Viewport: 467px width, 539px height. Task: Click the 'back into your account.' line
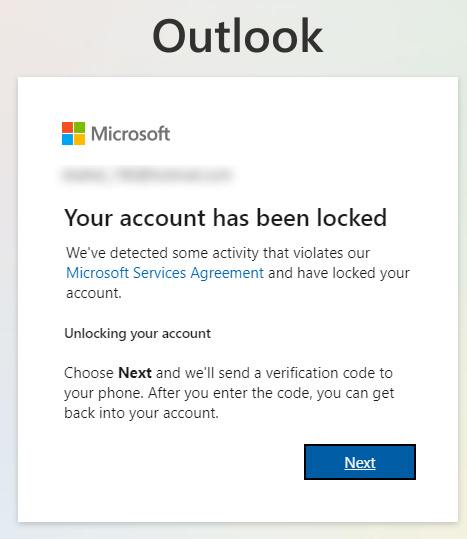(x=141, y=413)
